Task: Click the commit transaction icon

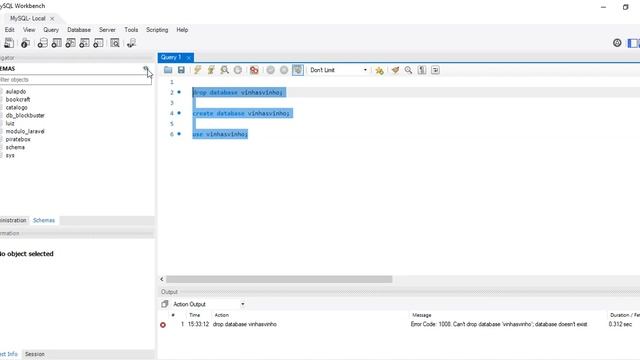Action: (x=271, y=70)
